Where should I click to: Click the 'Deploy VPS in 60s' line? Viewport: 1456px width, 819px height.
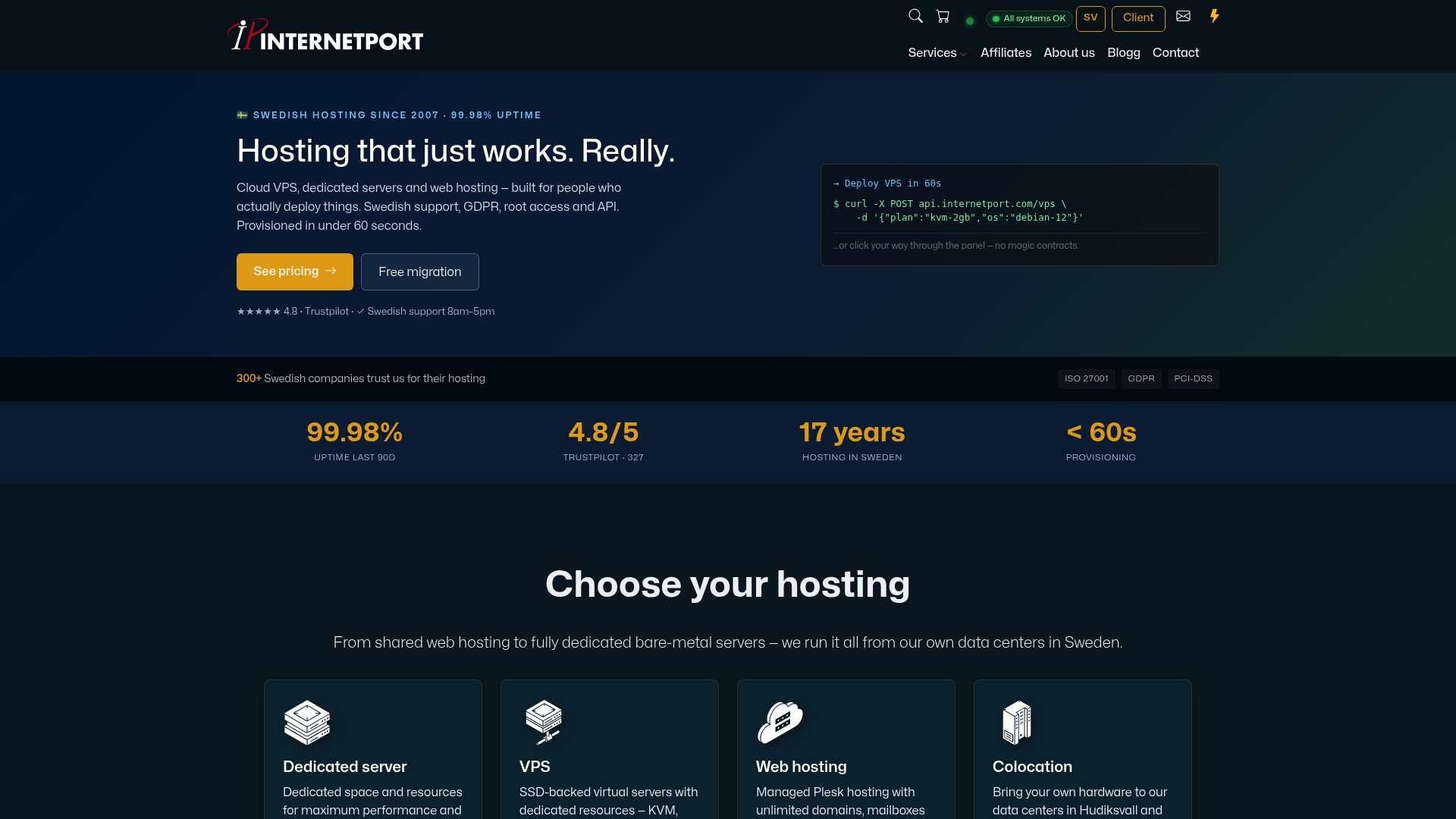tap(886, 184)
